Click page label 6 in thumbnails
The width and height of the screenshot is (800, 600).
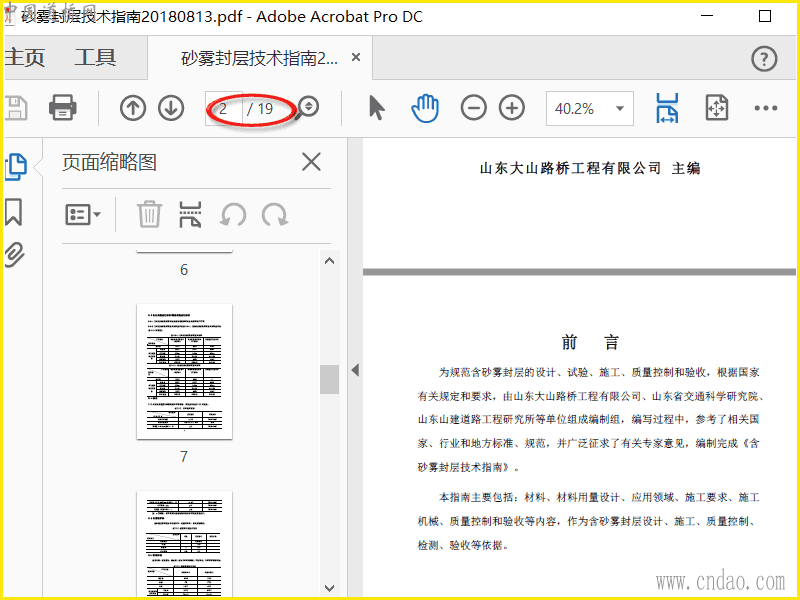coord(184,269)
